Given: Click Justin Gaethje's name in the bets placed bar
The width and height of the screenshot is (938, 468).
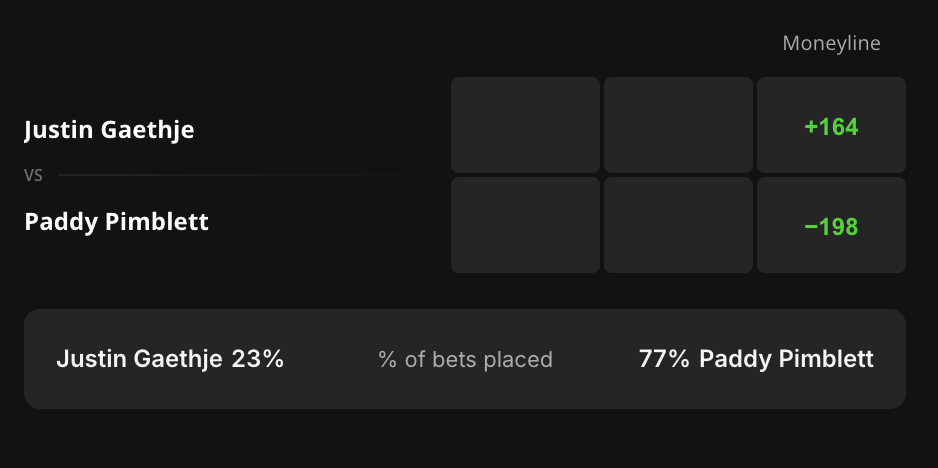Looking at the screenshot, I should coord(139,359).
